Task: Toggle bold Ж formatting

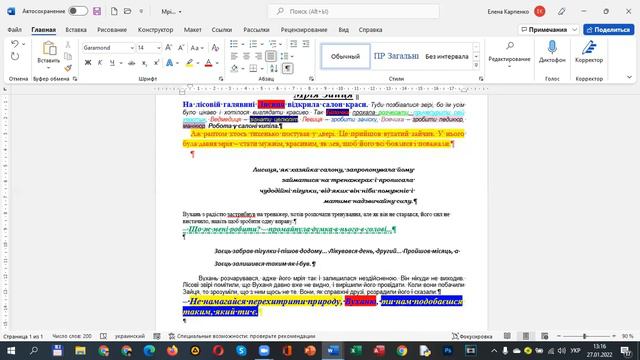Action: (x=88, y=63)
